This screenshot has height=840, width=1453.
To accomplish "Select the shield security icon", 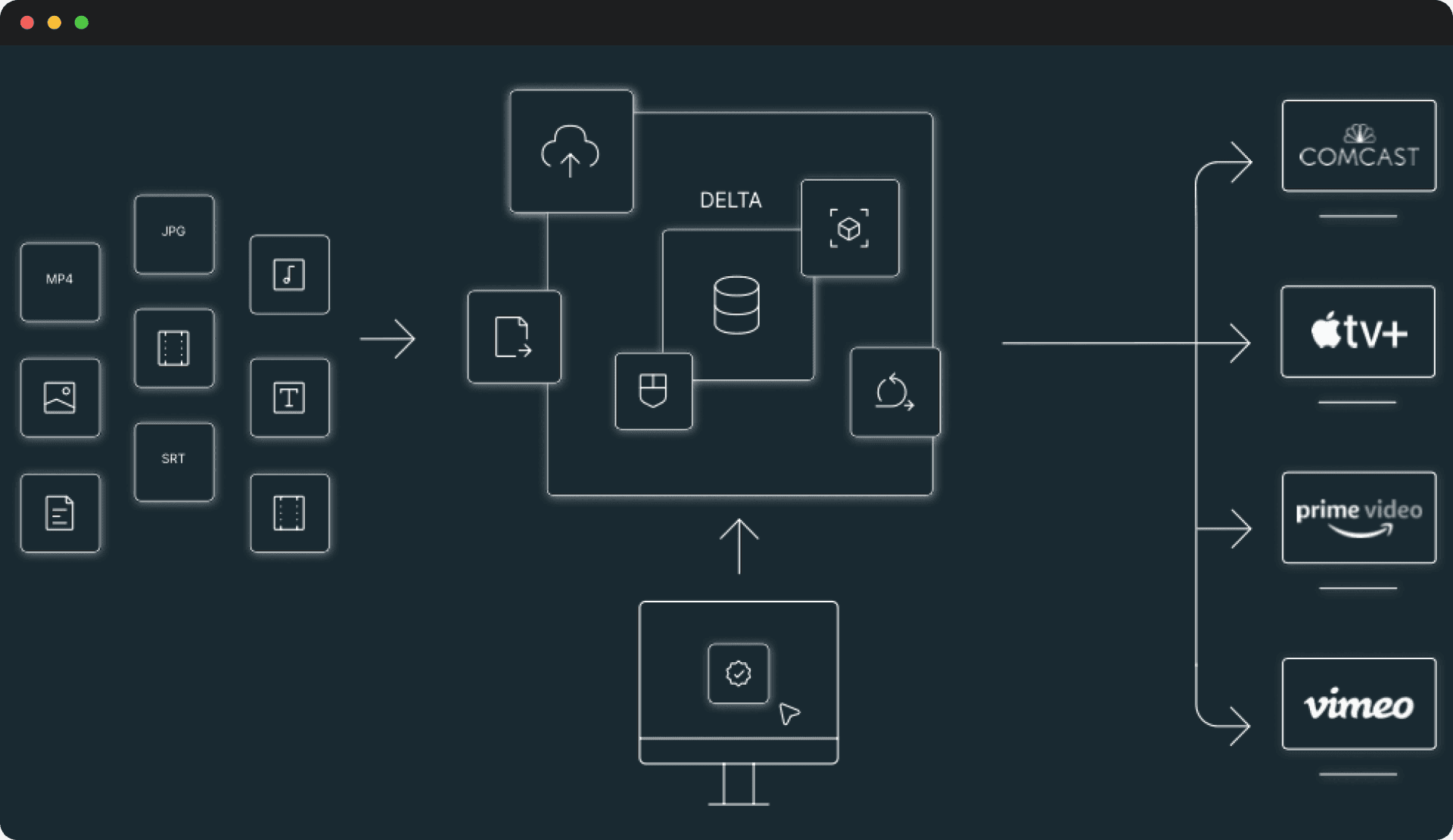I will 654,390.
